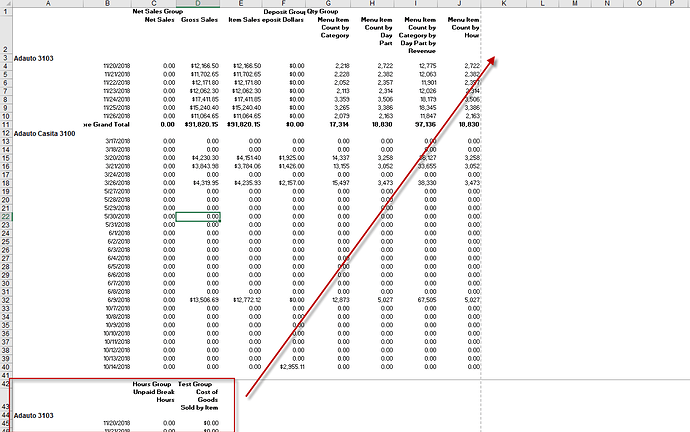Click grand total 17,314 cell
The image size is (690, 432).
339,124
